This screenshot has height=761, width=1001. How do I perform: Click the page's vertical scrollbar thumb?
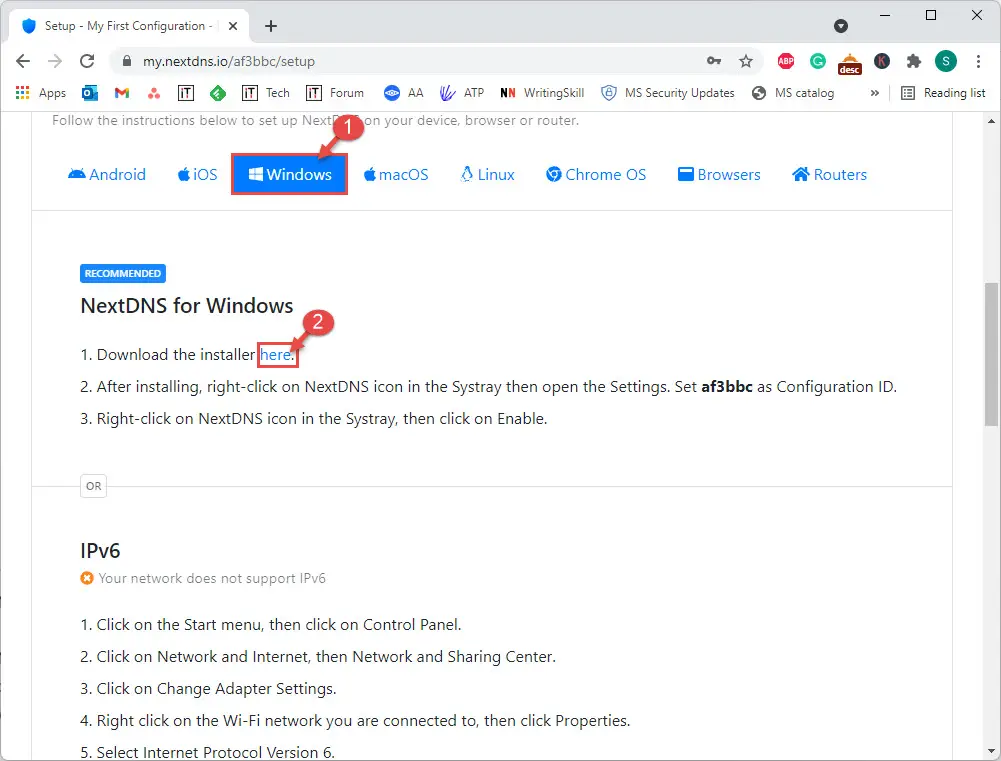(x=991, y=354)
